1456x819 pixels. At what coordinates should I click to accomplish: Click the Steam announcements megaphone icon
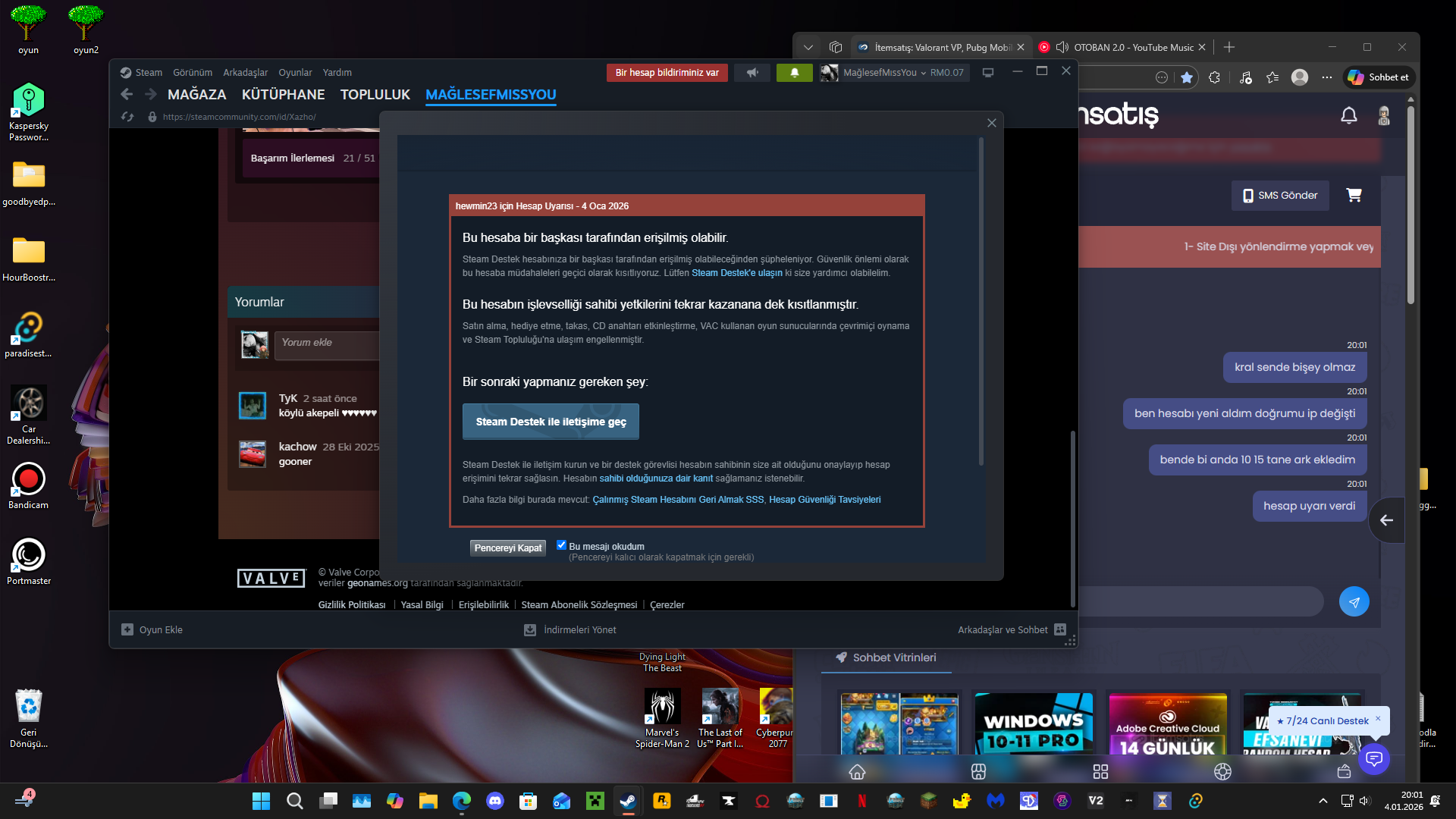click(752, 73)
